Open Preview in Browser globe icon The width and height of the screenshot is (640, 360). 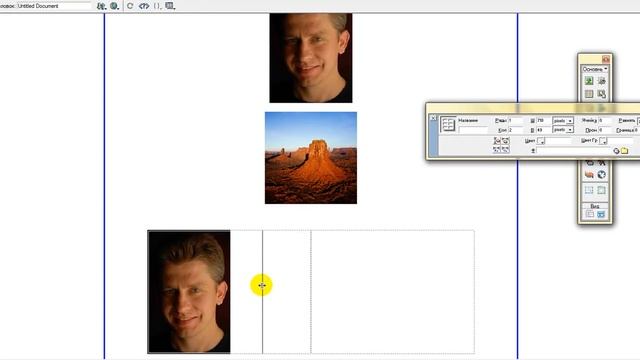pyautogui.click(x=114, y=6)
